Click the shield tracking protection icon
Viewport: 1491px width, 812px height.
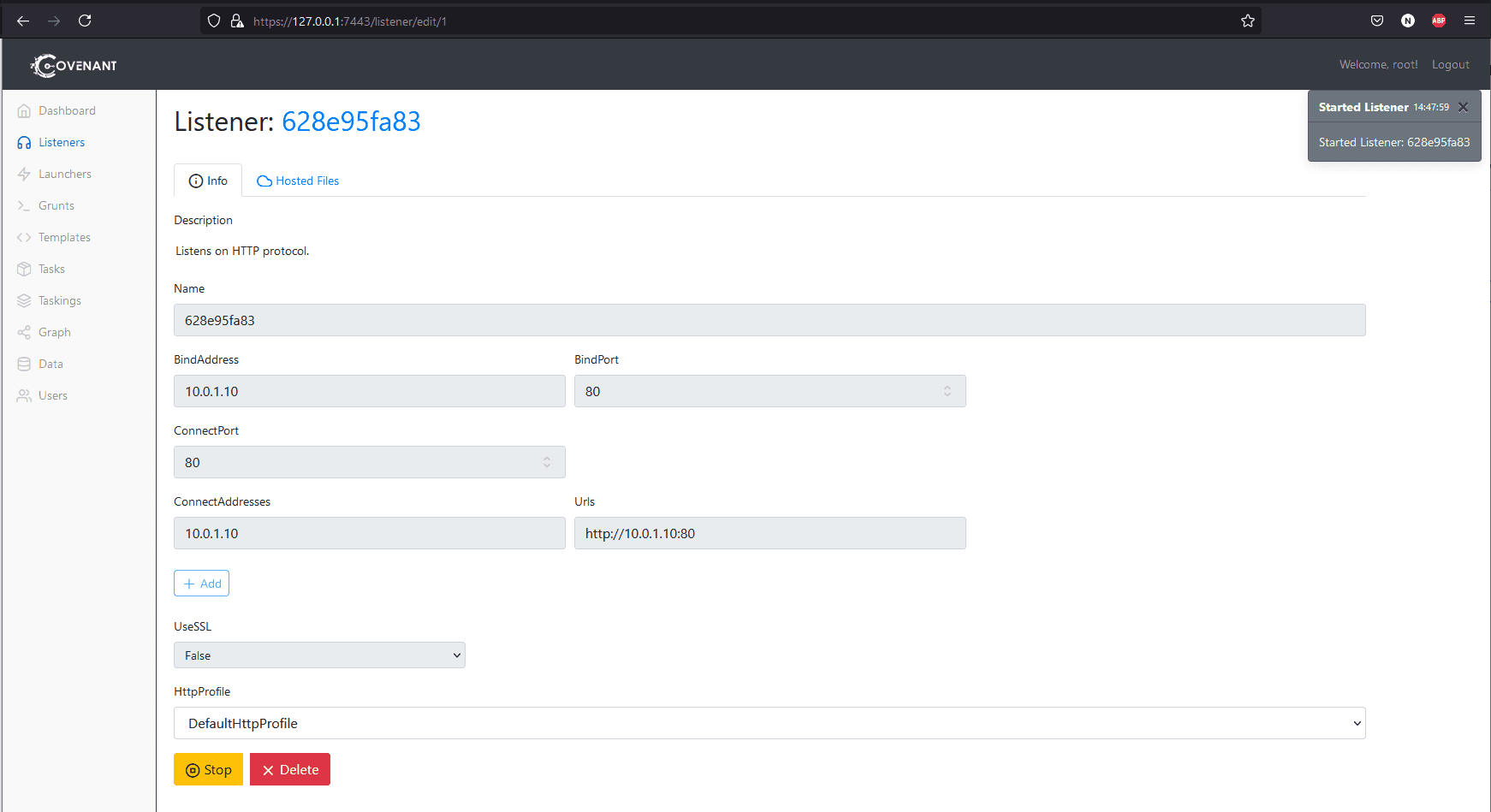214,21
